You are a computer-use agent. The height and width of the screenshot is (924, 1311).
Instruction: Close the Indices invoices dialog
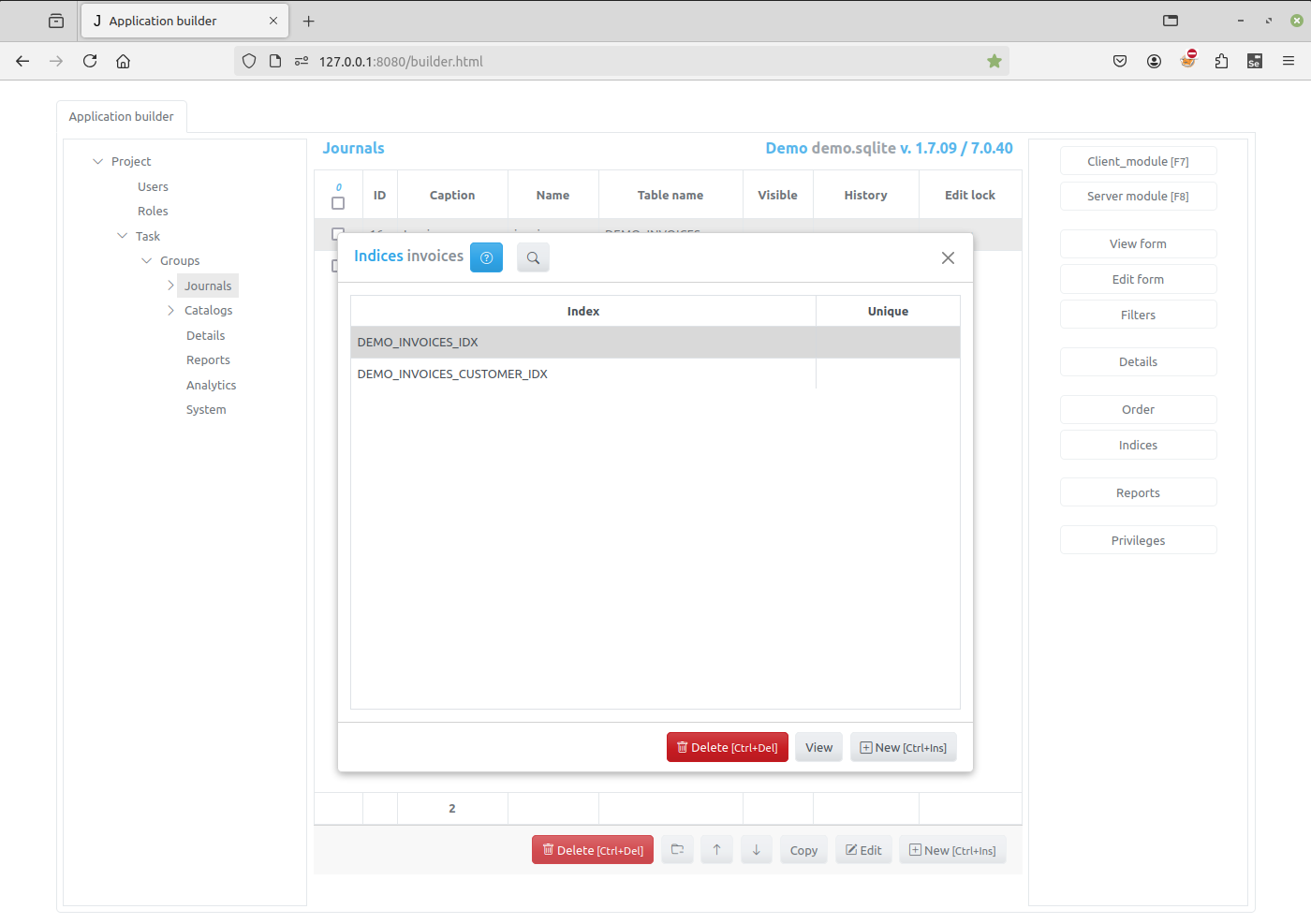pyautogui.click(x=948, y=257)
